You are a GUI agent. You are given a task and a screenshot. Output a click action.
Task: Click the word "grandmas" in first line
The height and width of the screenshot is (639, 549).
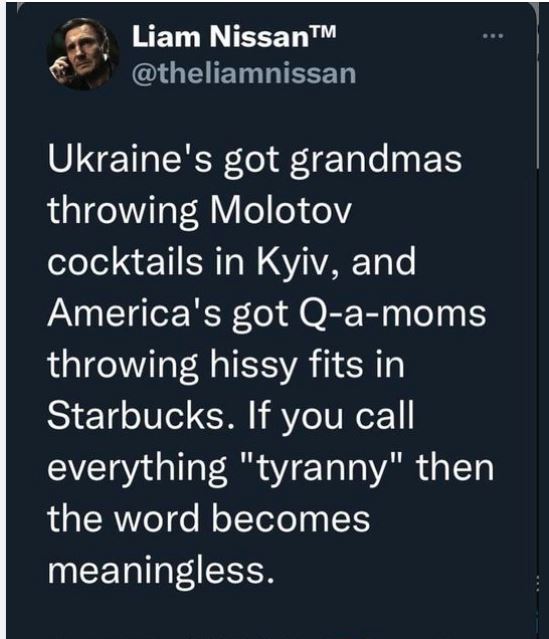click(376, 160)
